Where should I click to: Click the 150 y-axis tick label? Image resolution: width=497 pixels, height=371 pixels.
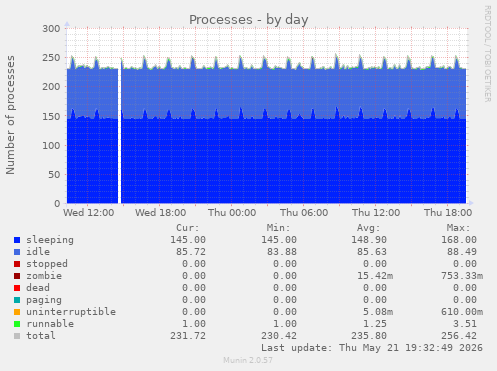[x=51, y=116]
